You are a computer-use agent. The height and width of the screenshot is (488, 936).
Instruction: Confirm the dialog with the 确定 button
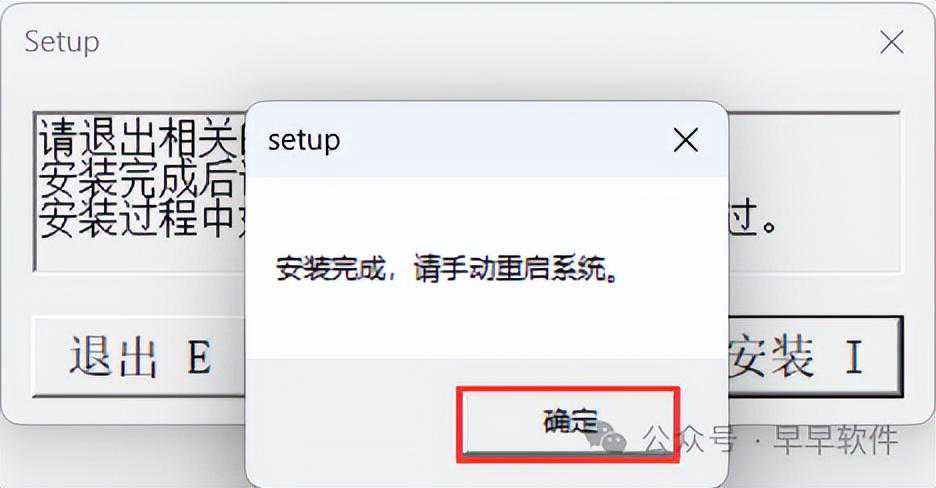568,423
